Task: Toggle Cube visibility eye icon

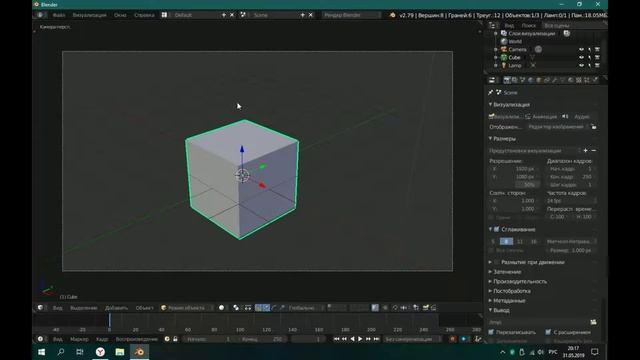Action: [581, 58]
